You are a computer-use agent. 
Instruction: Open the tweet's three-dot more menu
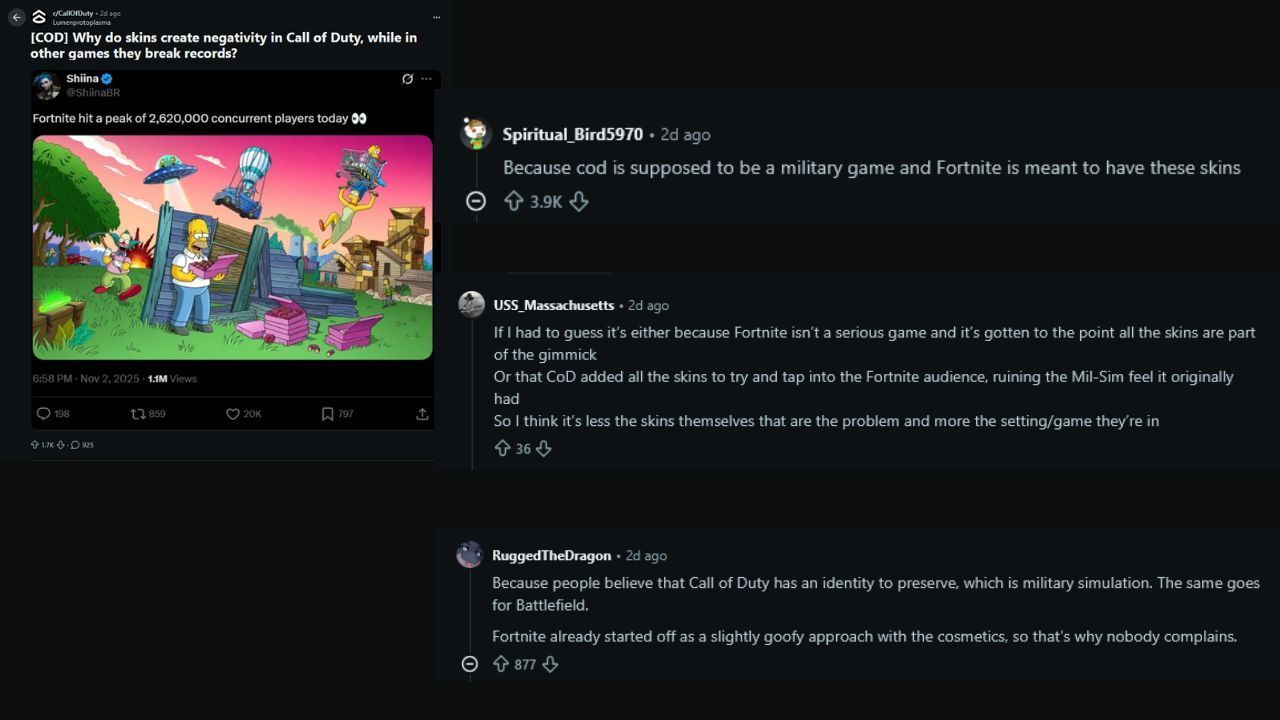coord(426,79)
